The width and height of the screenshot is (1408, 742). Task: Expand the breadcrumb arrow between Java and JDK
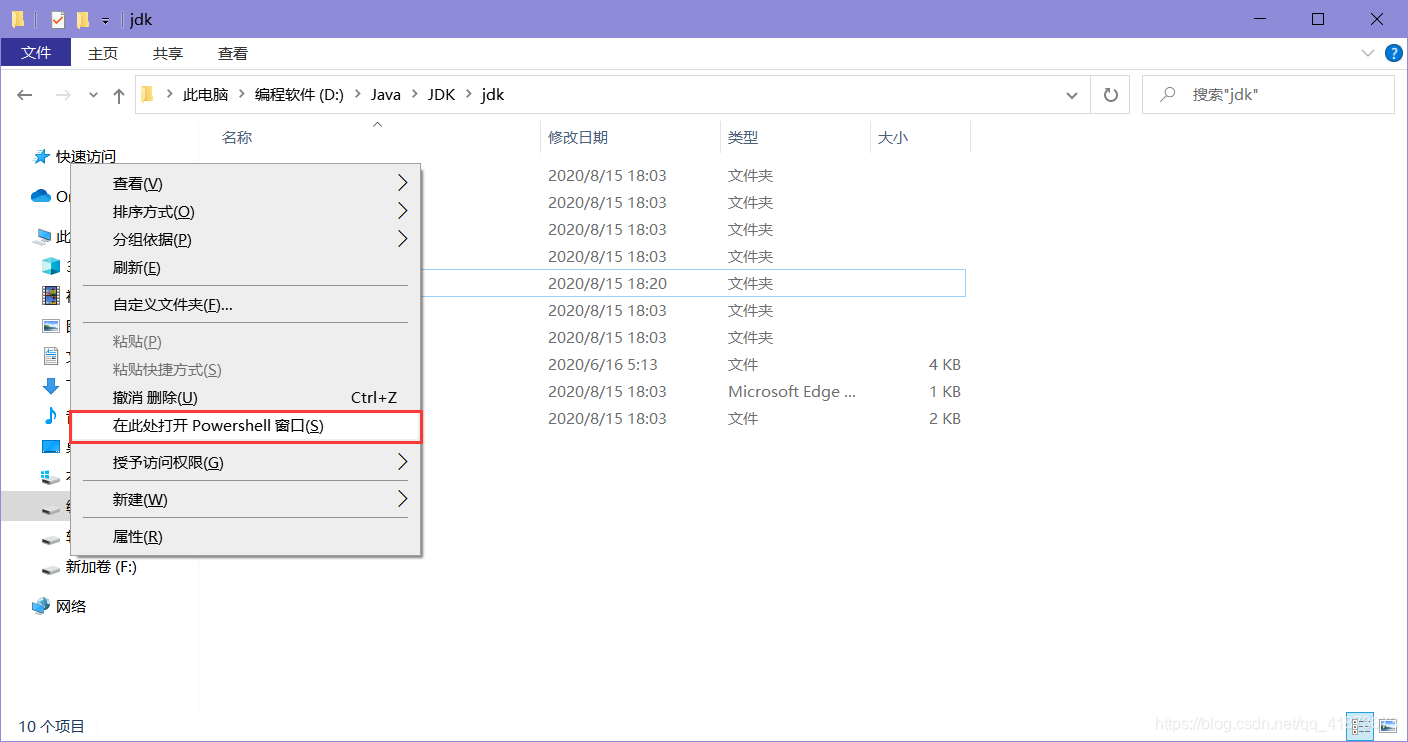tap(414, 95)
